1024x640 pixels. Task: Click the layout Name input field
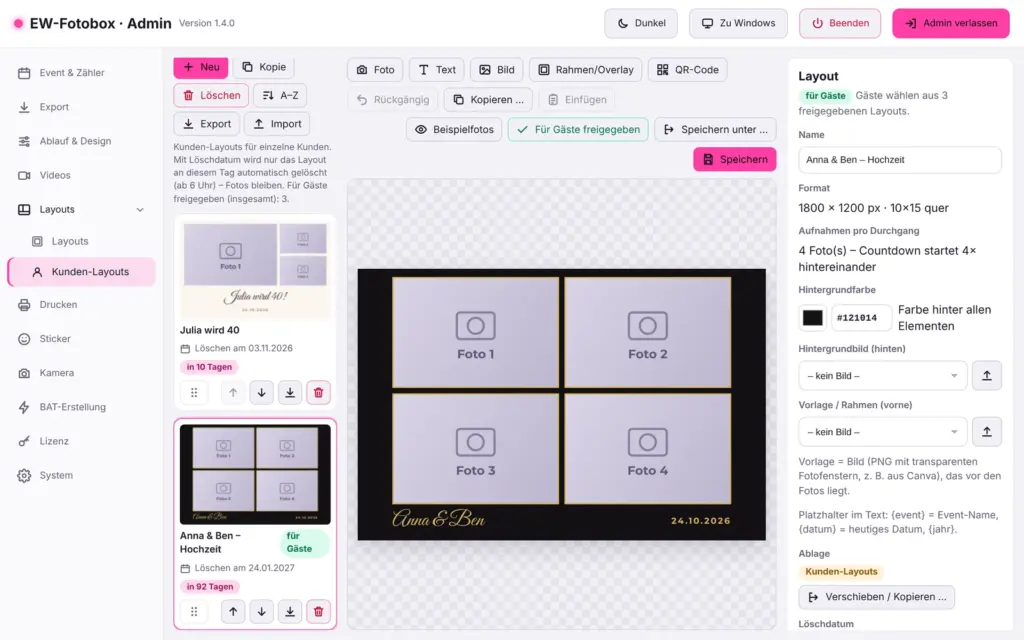click(x=899, y=160)
